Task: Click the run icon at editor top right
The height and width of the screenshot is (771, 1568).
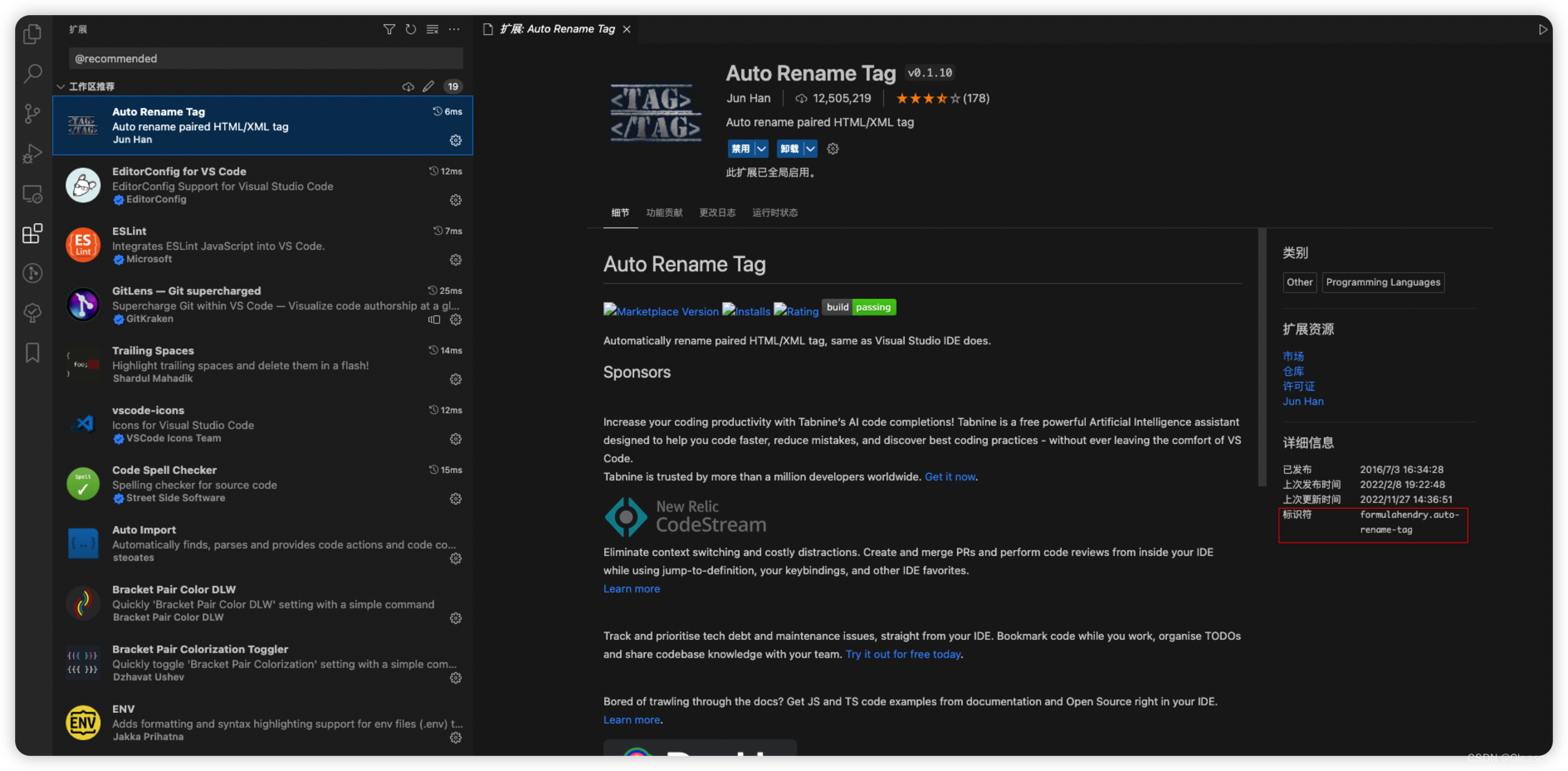Action: [1542, 29]
